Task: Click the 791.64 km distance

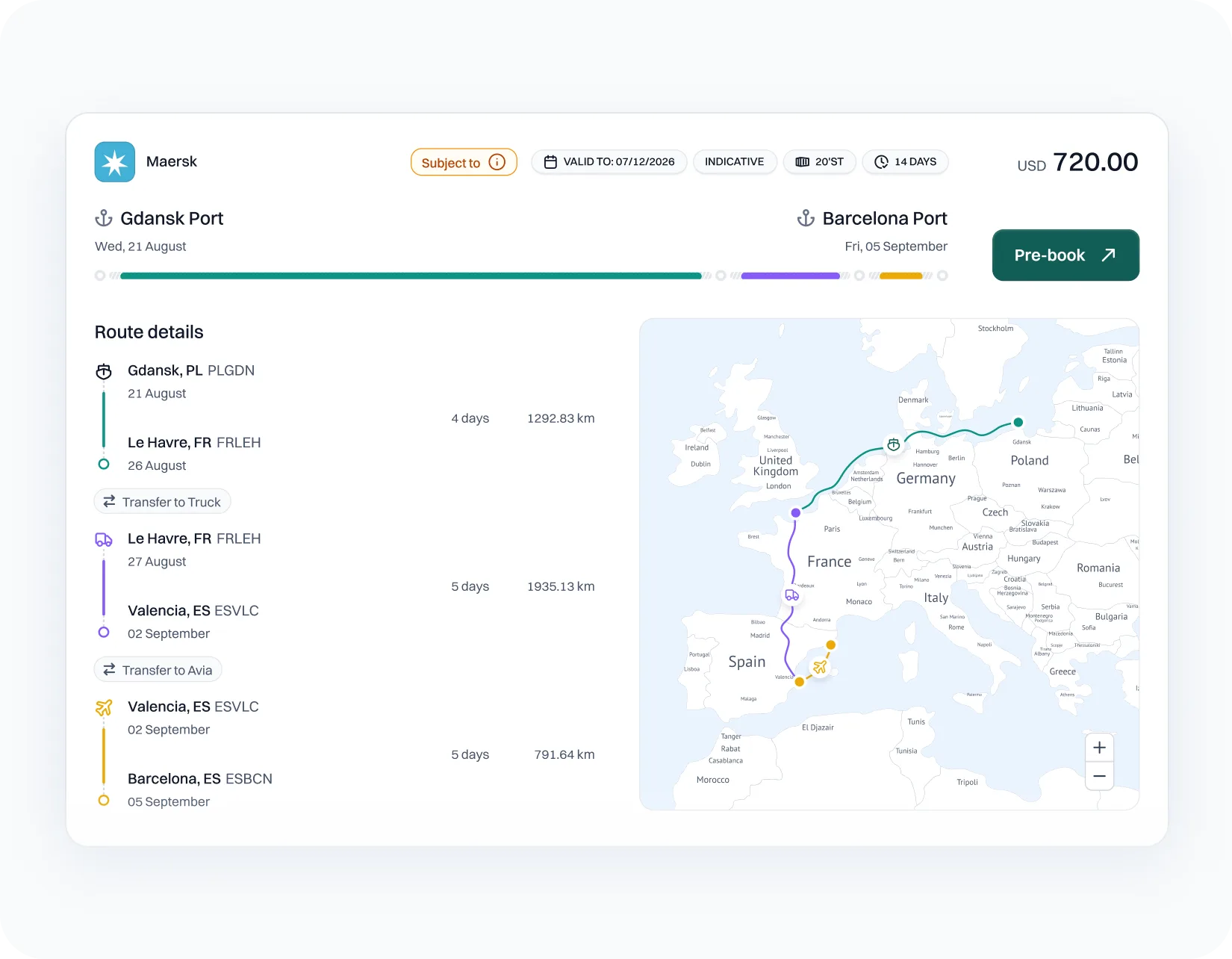Action: [564, 754]
